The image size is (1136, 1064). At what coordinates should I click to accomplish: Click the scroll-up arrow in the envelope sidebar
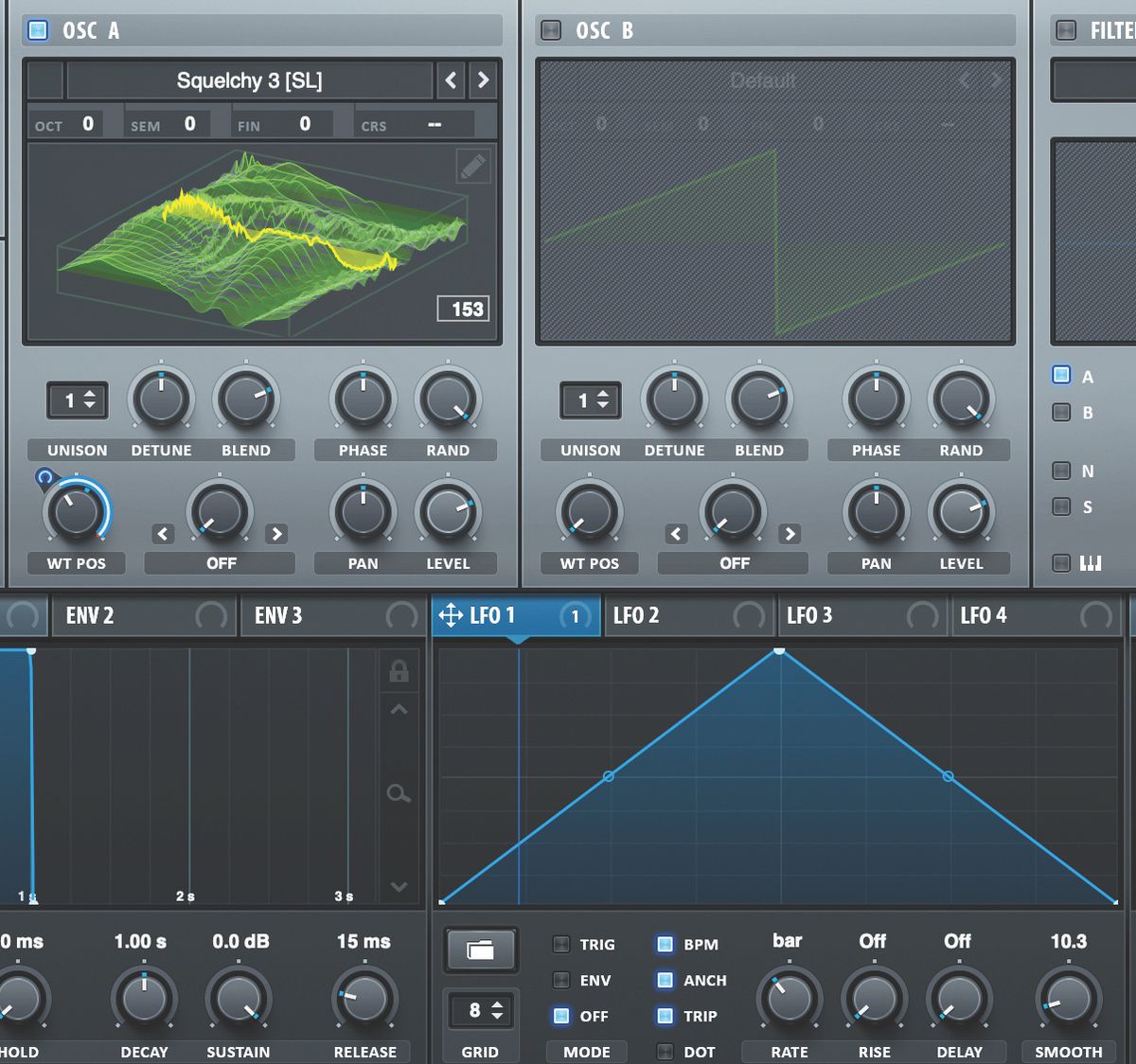399,708
